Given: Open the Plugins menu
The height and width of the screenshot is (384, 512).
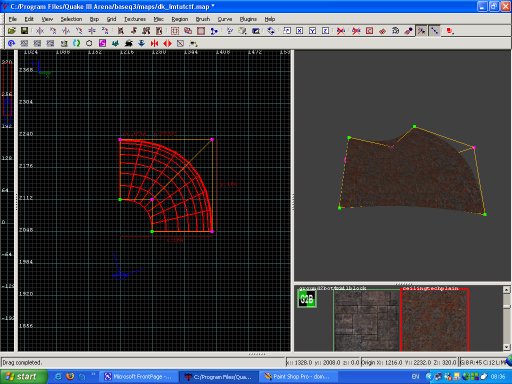Looking at the screenshot, I should (x=248, y=19).
